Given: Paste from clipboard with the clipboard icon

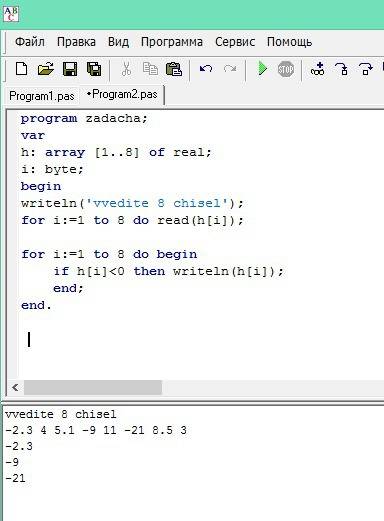Looking at the screenshot, I should [x=174, y=69].
